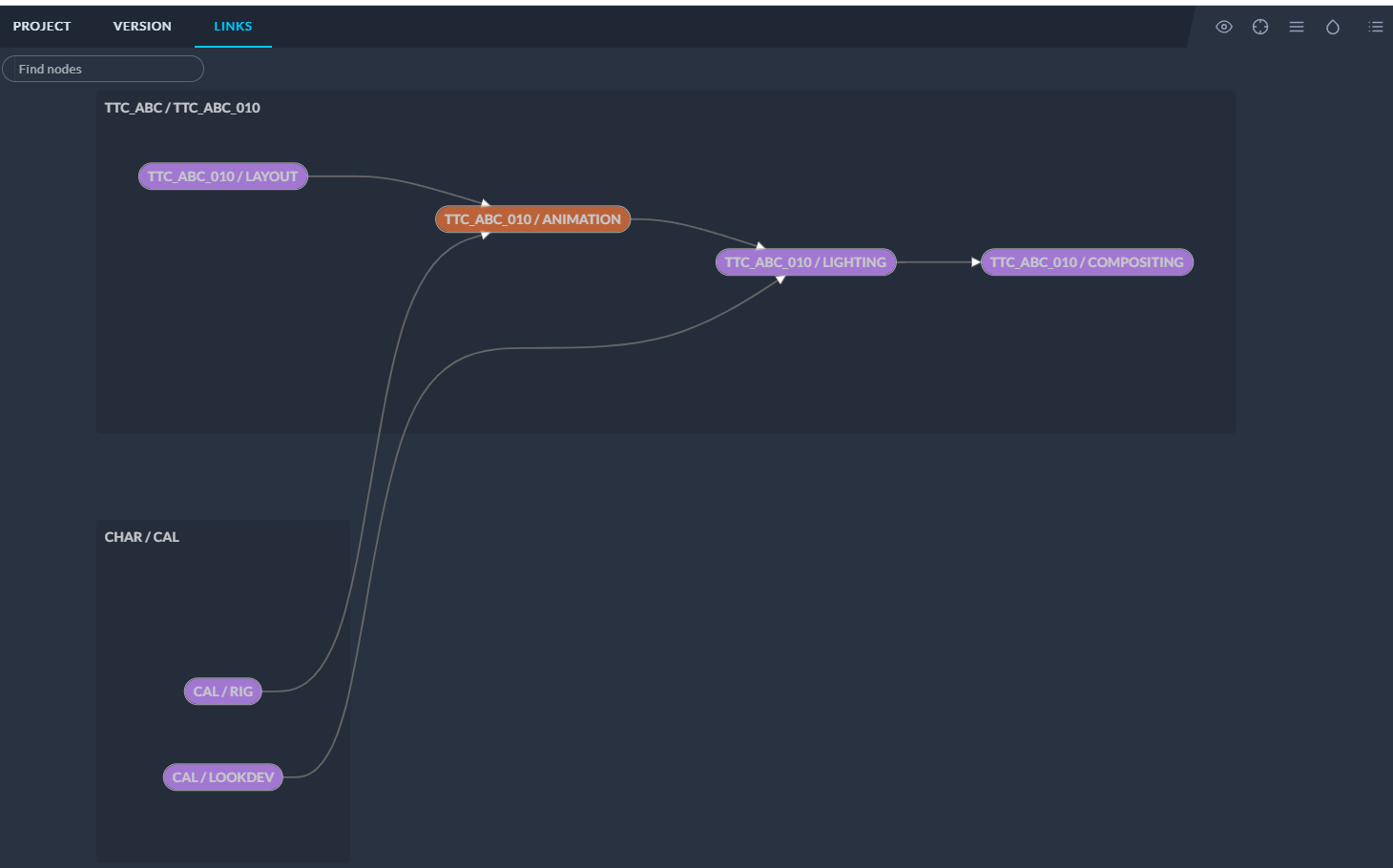Switch to the PROJECT tab

pos(42,27)
